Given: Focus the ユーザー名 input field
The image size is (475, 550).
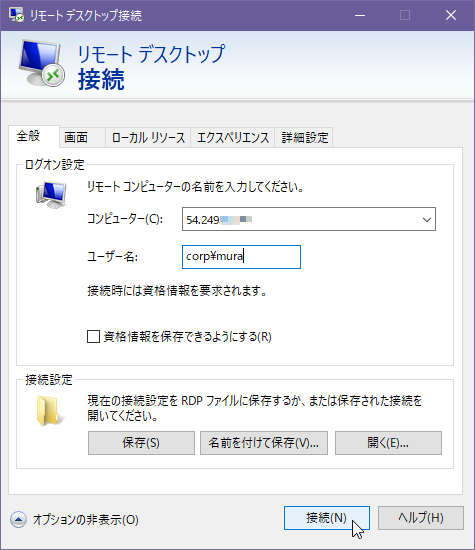Looking at the screenshot, I should click(241, 257).
